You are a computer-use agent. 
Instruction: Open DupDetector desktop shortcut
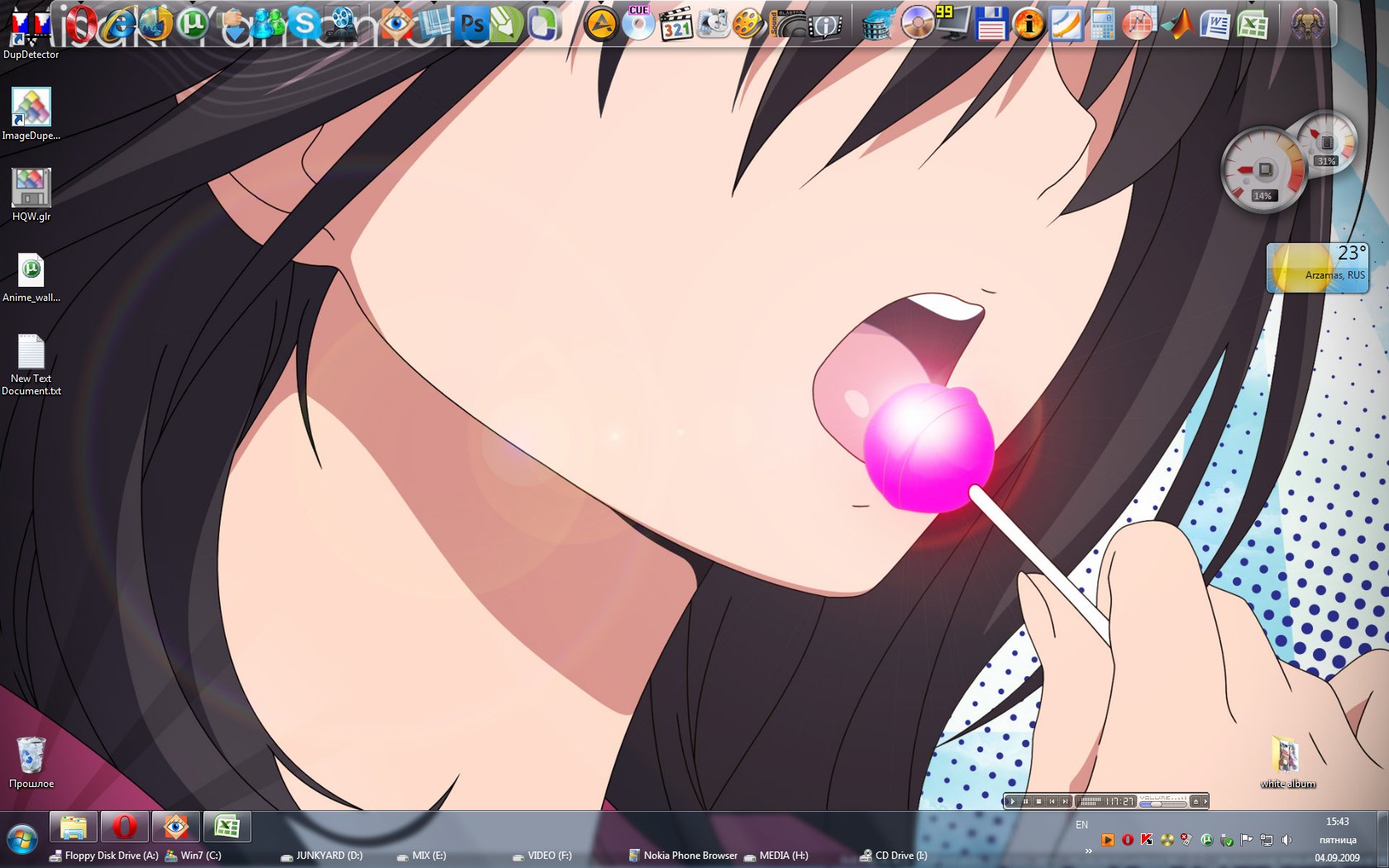tap(31, 33)
